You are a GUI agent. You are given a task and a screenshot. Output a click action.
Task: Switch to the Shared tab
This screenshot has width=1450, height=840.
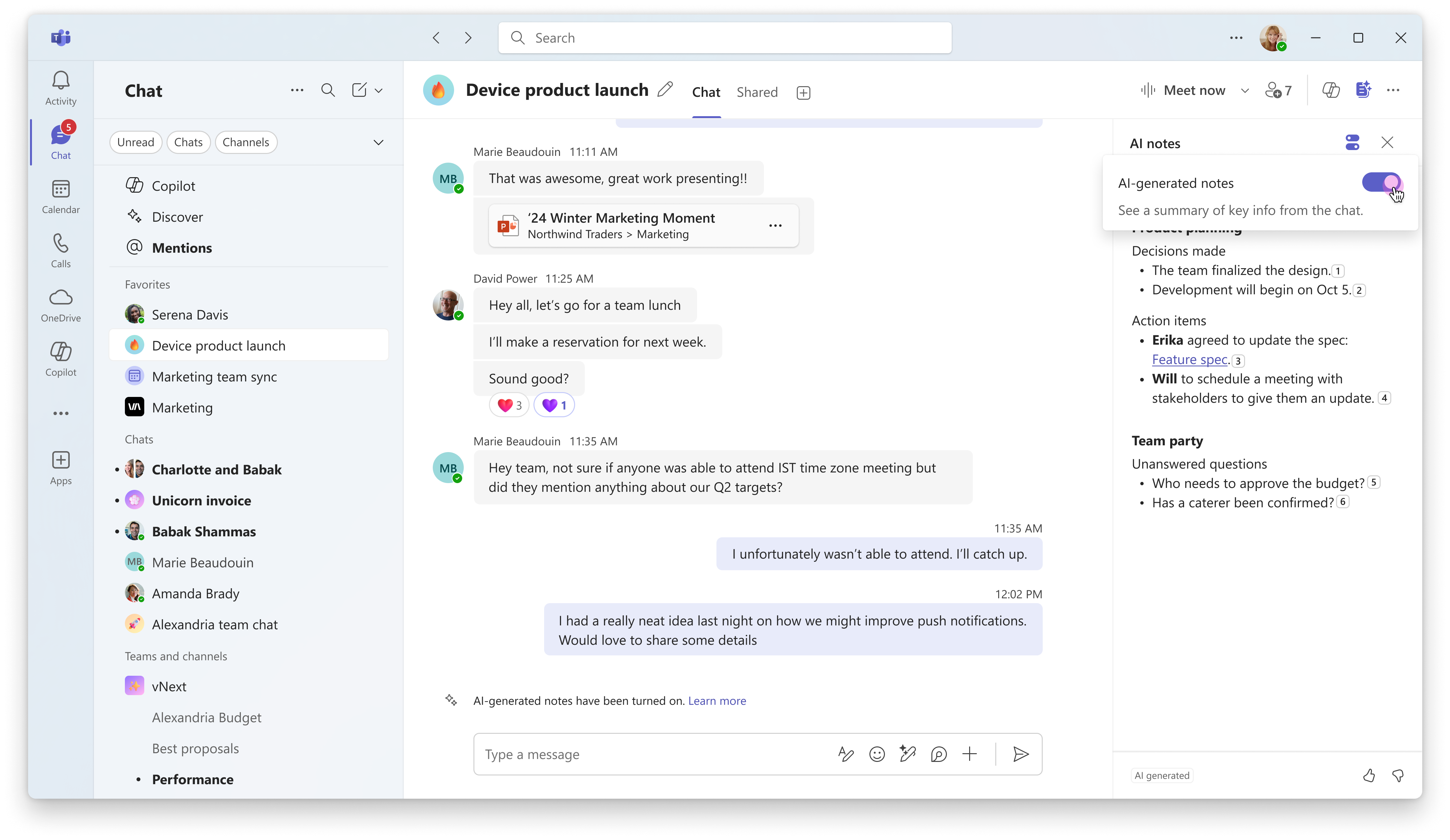(757, 92)
